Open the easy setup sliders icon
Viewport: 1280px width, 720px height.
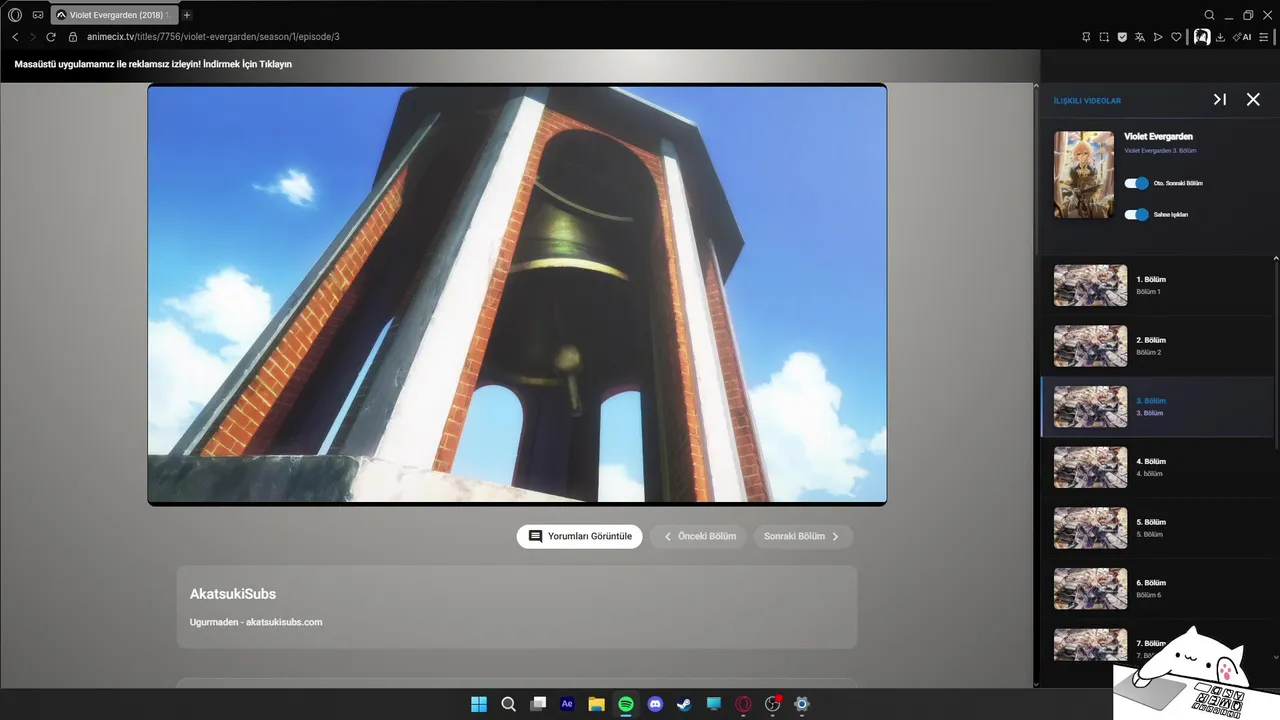1264,37
